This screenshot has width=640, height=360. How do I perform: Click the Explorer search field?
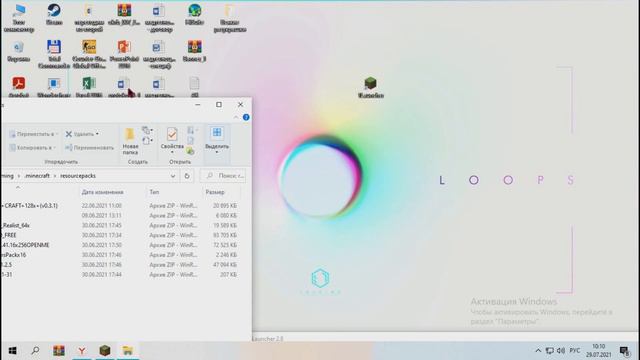(x=224, y=176)
